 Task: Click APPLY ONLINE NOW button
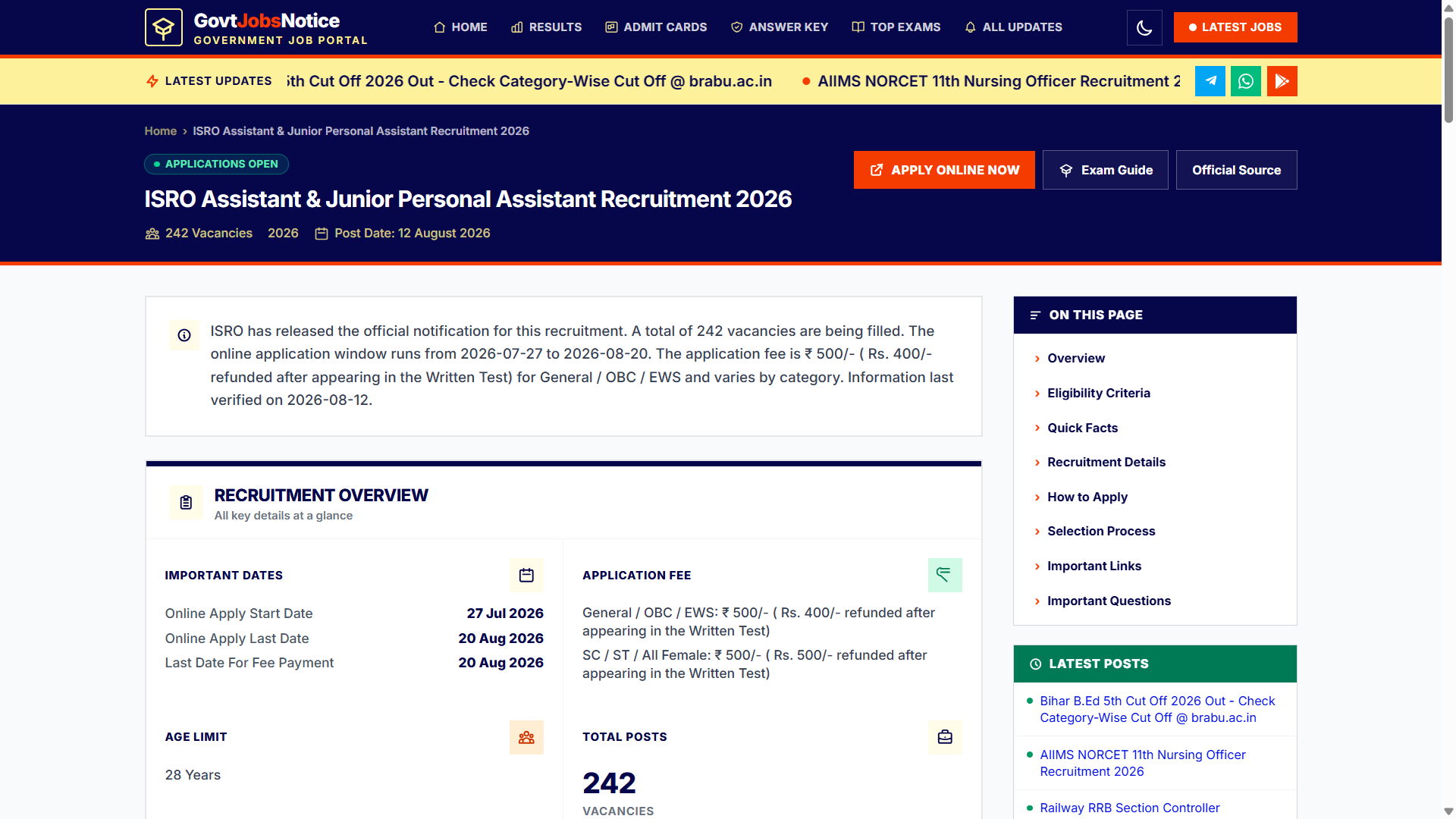[x=944, y=170]
